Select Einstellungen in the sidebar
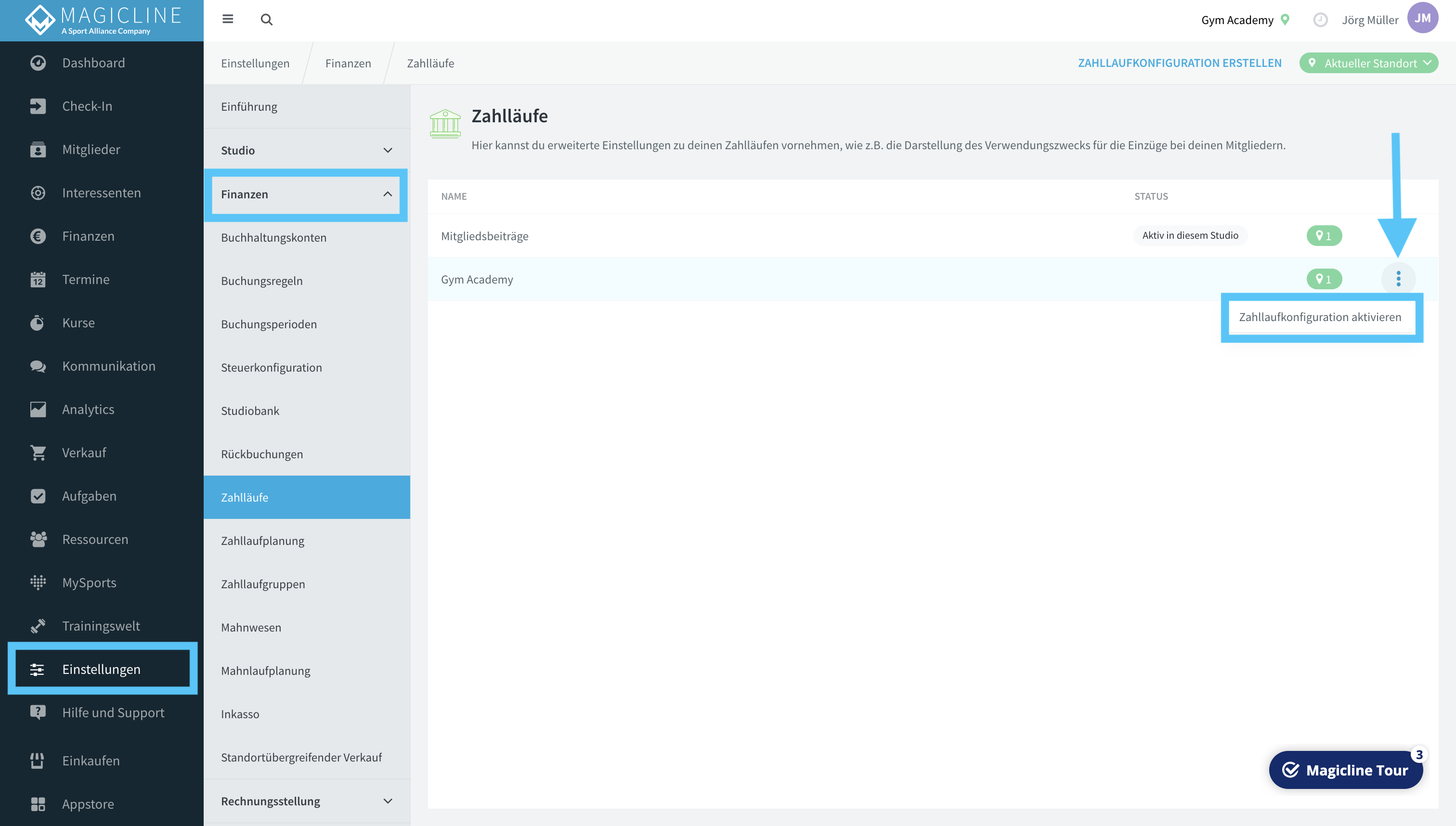 [102, 669]
